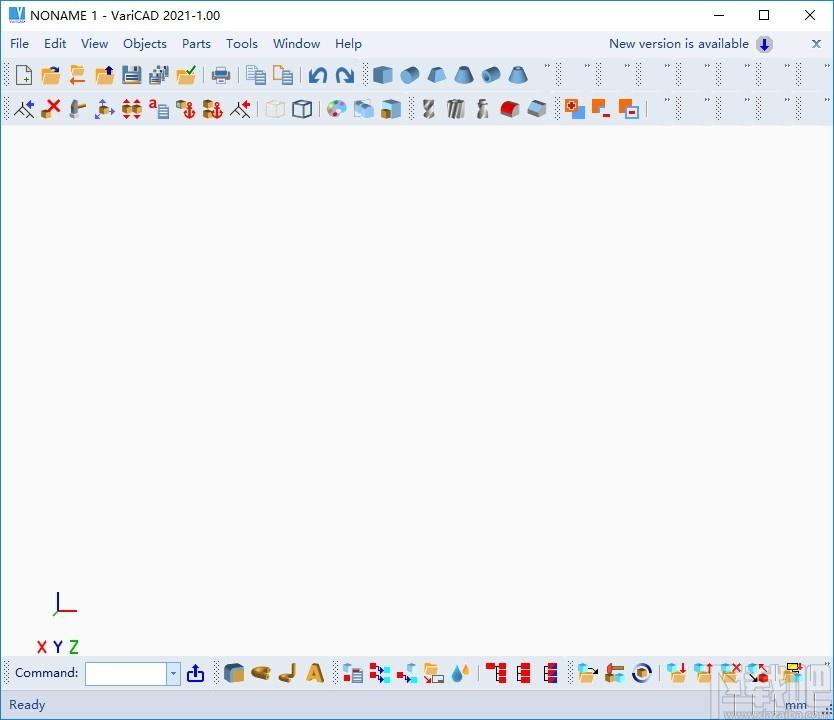Screen dimensions: 834x720
Task: Insert a pipe (hollow cylinder) solid
Action: pos(490,75)
